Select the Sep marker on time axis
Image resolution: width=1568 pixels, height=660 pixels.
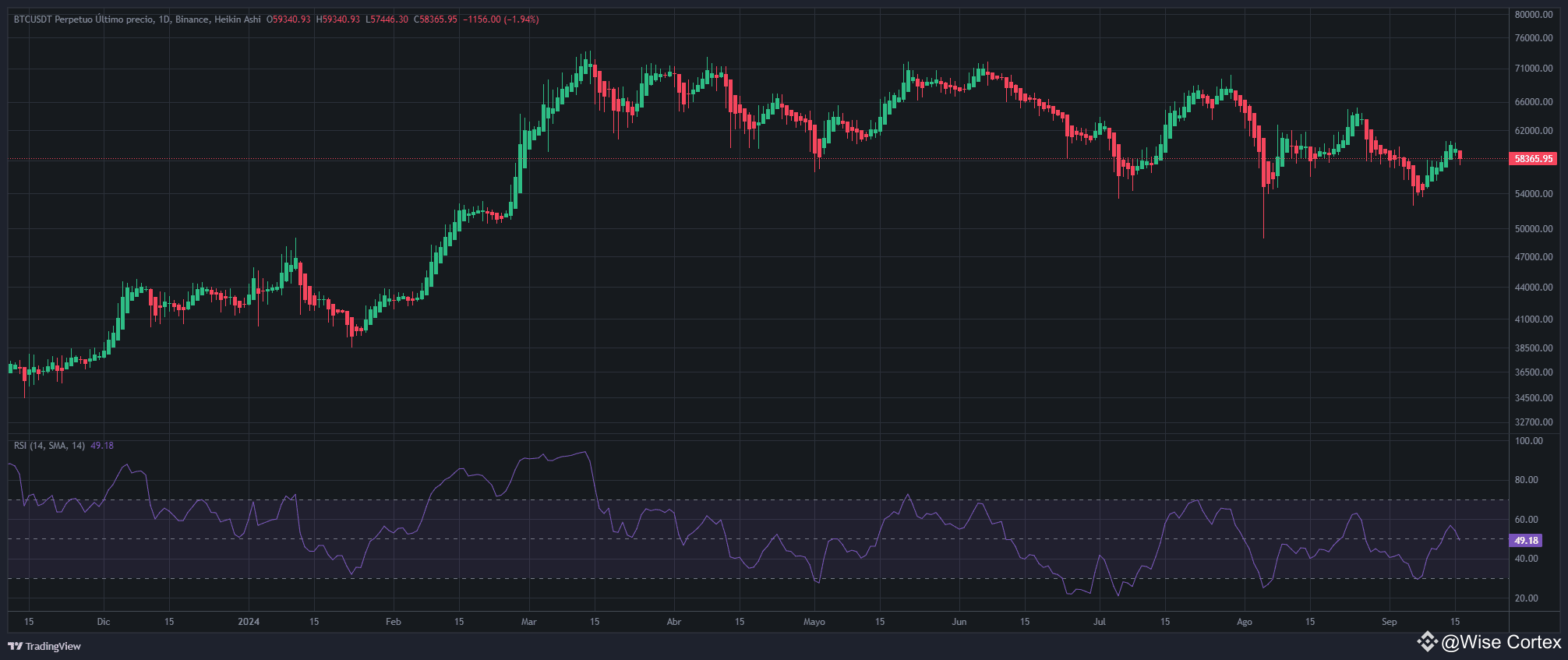click(x=1390, y=622)
